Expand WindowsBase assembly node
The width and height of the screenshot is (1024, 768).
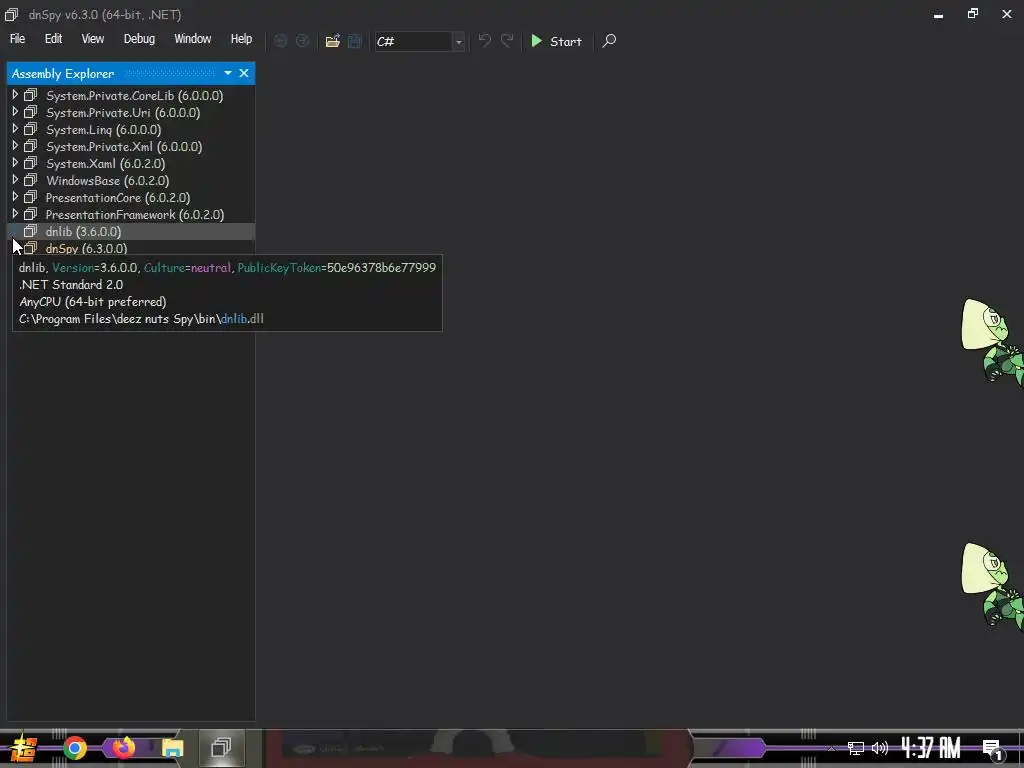(x=15, y=180)
